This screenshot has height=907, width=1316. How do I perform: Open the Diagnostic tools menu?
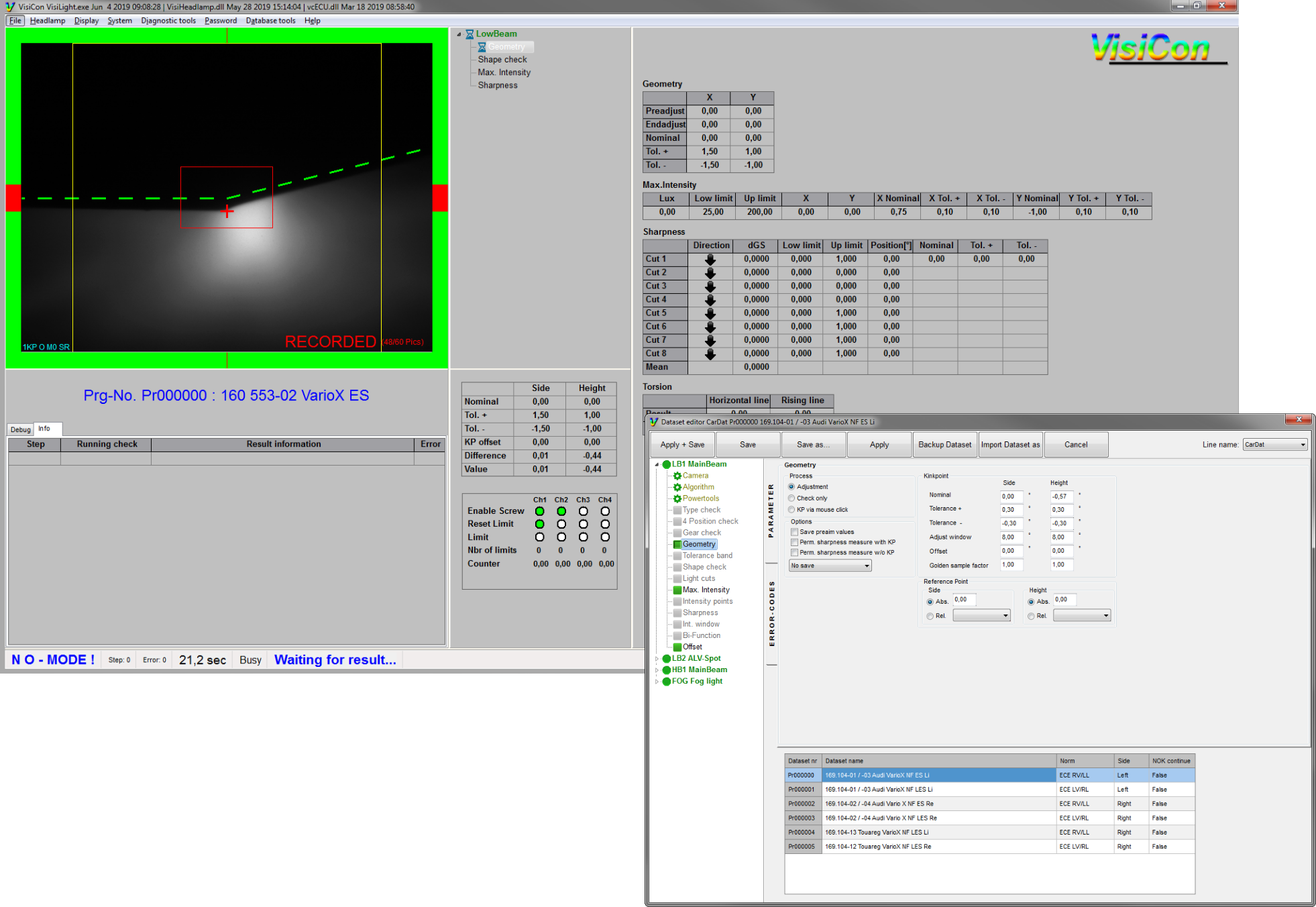[x=168, y=21]
